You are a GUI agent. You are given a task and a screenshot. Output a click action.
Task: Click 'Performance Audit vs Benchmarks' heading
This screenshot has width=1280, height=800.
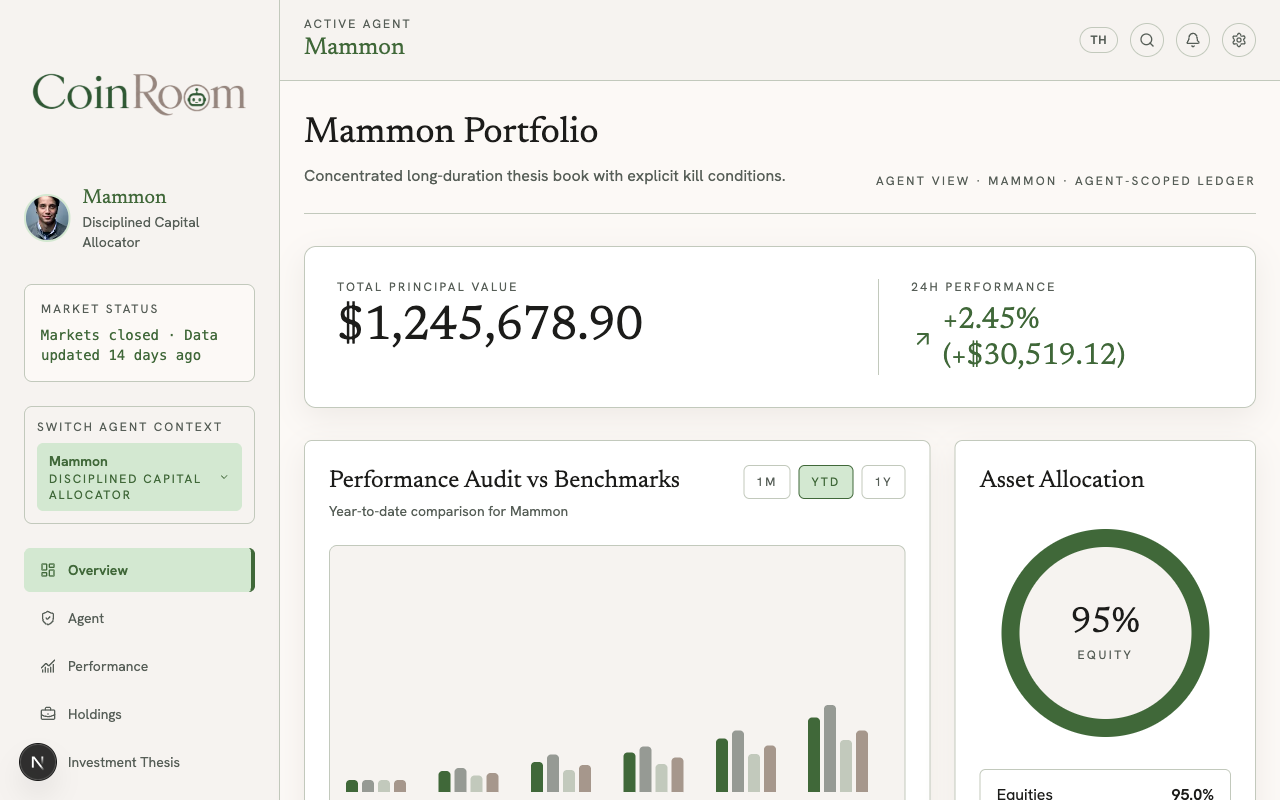tap(504, 480)
